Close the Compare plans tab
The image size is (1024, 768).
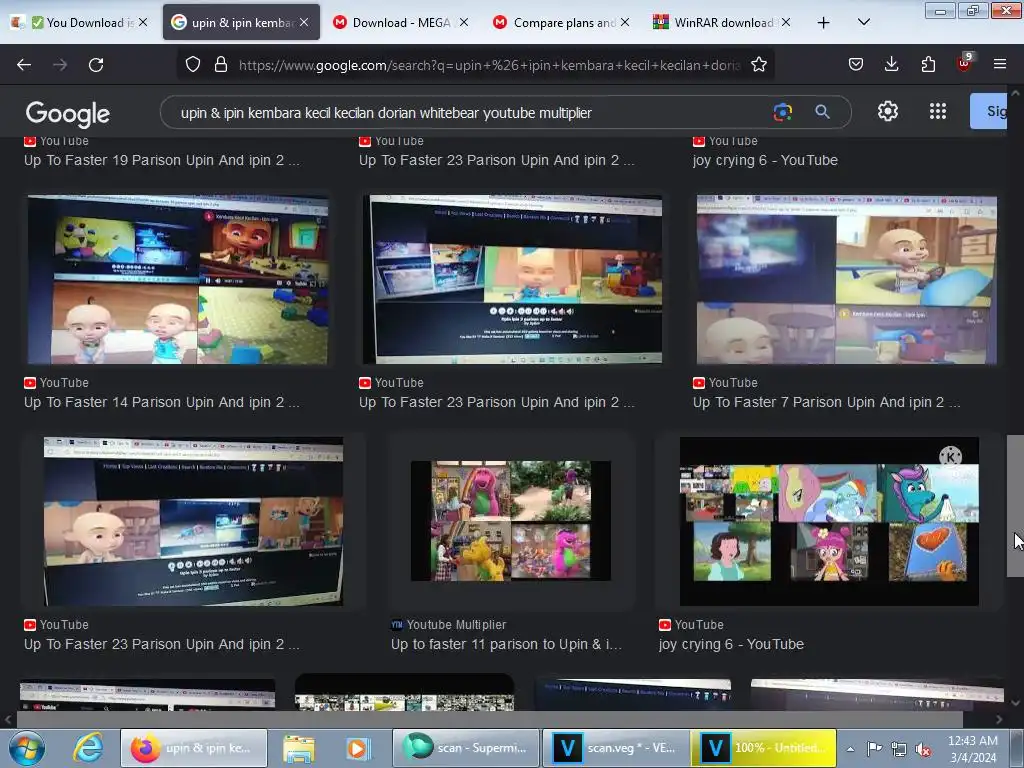pyautogui.click(x=625, y=22)
